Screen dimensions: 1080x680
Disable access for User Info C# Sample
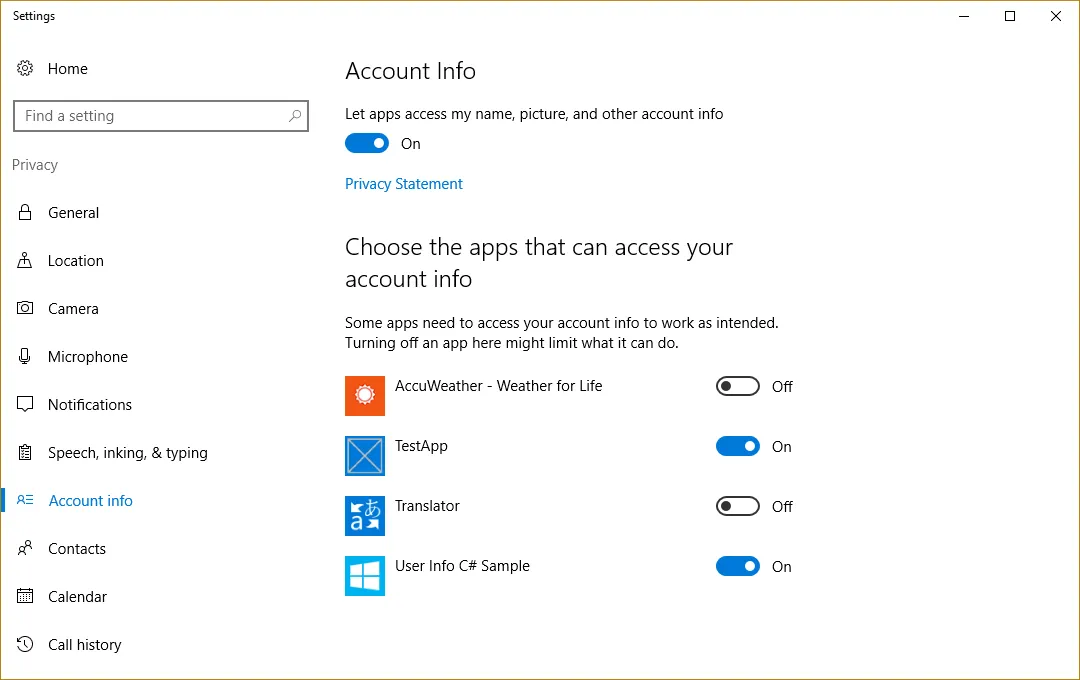pyautogui.click(x=738, y=566)
